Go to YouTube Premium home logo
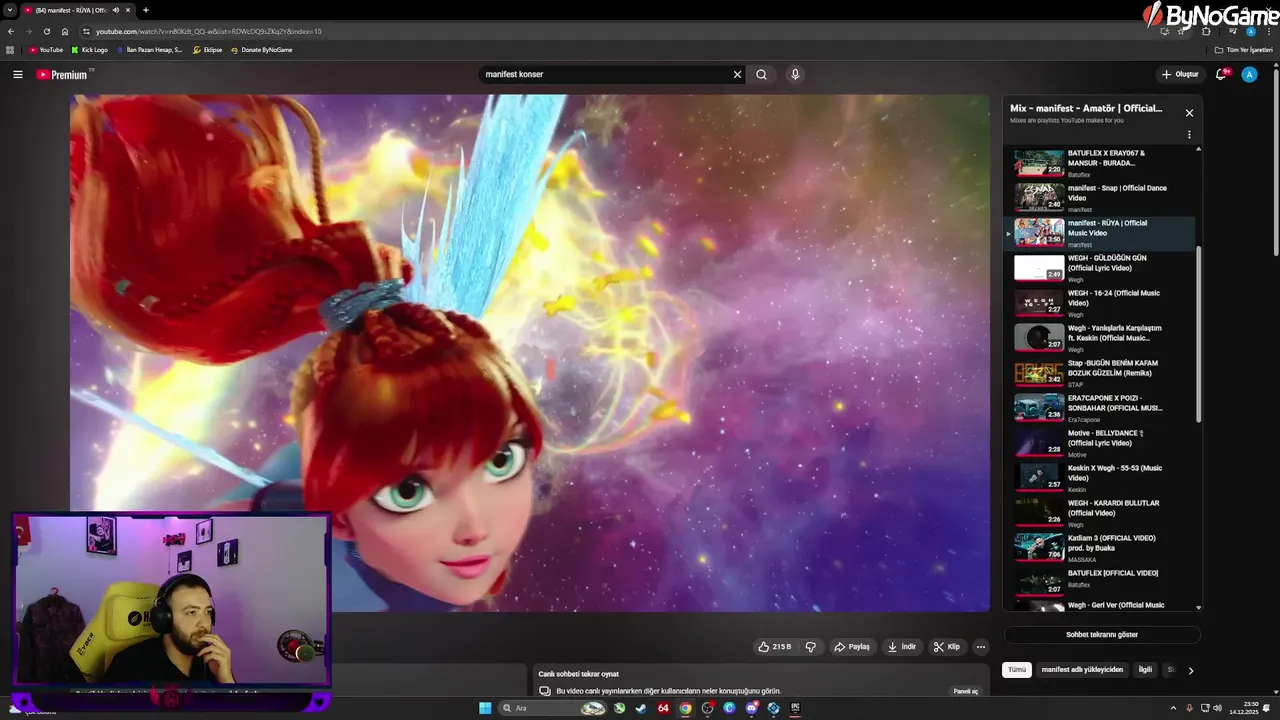 pyautogui.click(x=62, y=74)
